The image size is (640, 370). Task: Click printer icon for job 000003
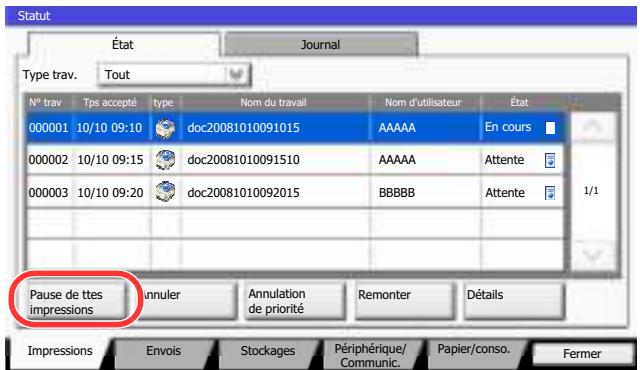pyautogui.click(x=166, y=192)
